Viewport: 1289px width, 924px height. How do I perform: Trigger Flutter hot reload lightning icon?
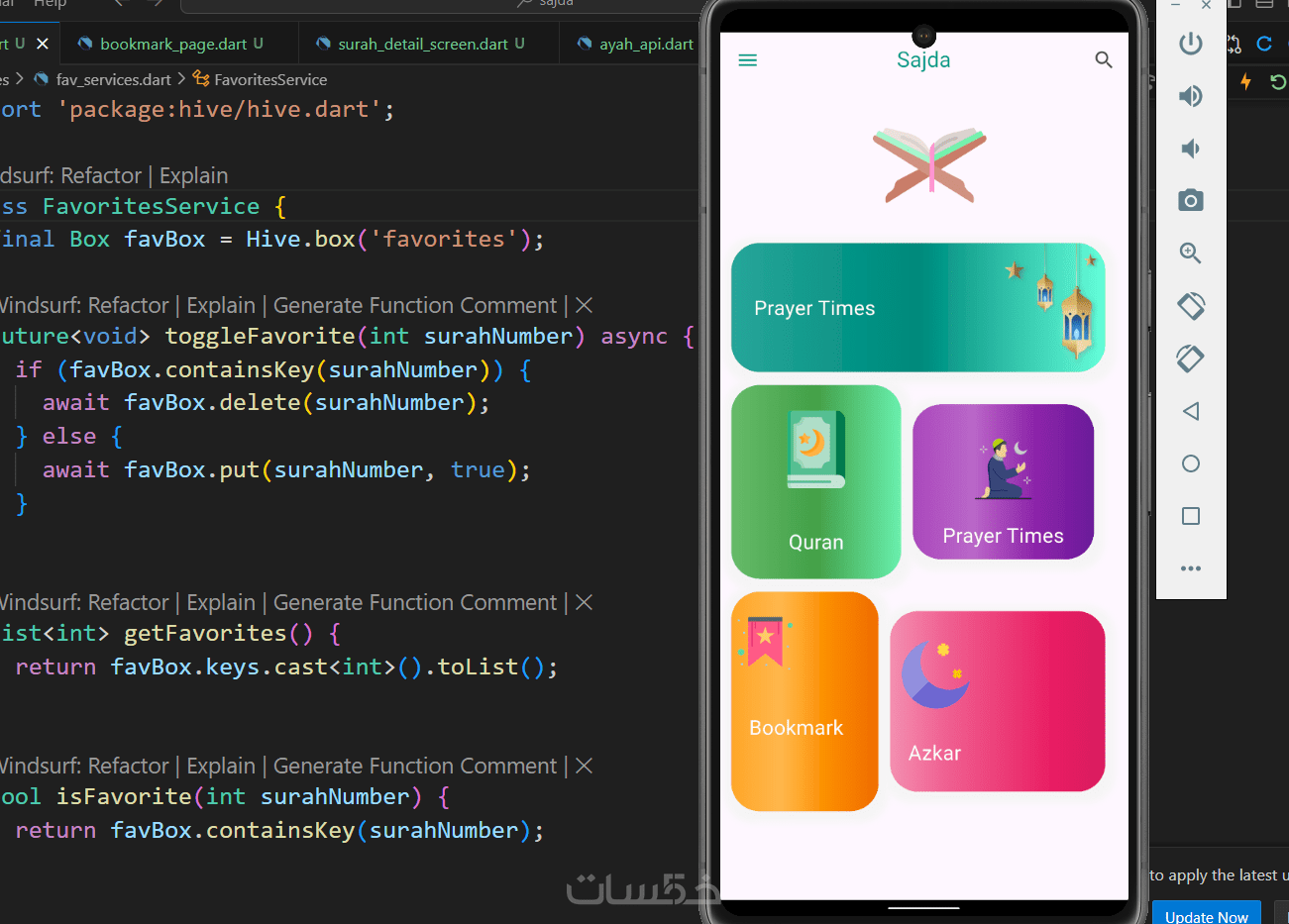pos(1245,81)
